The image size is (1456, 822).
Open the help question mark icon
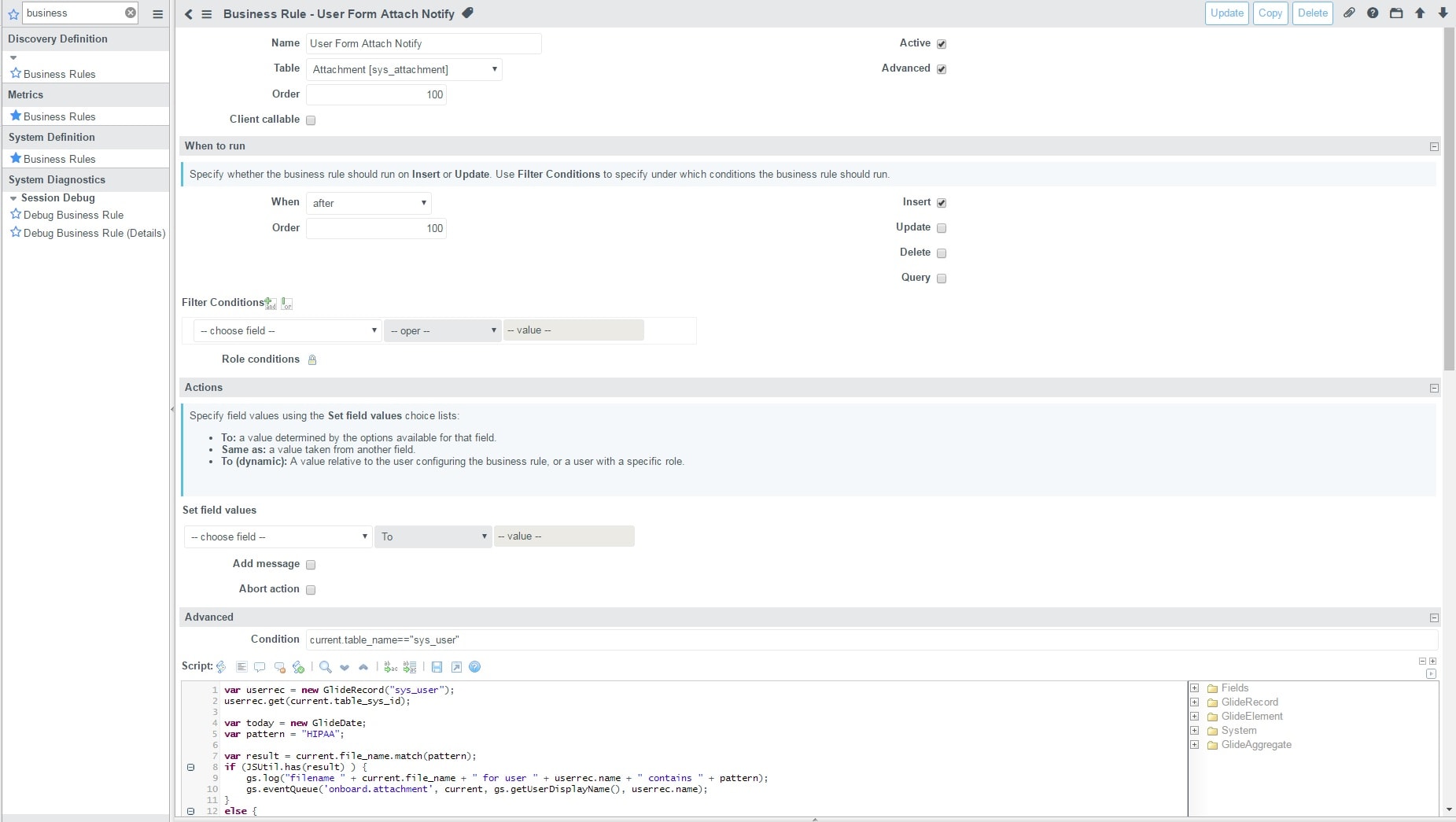[x=1373, y=13]
